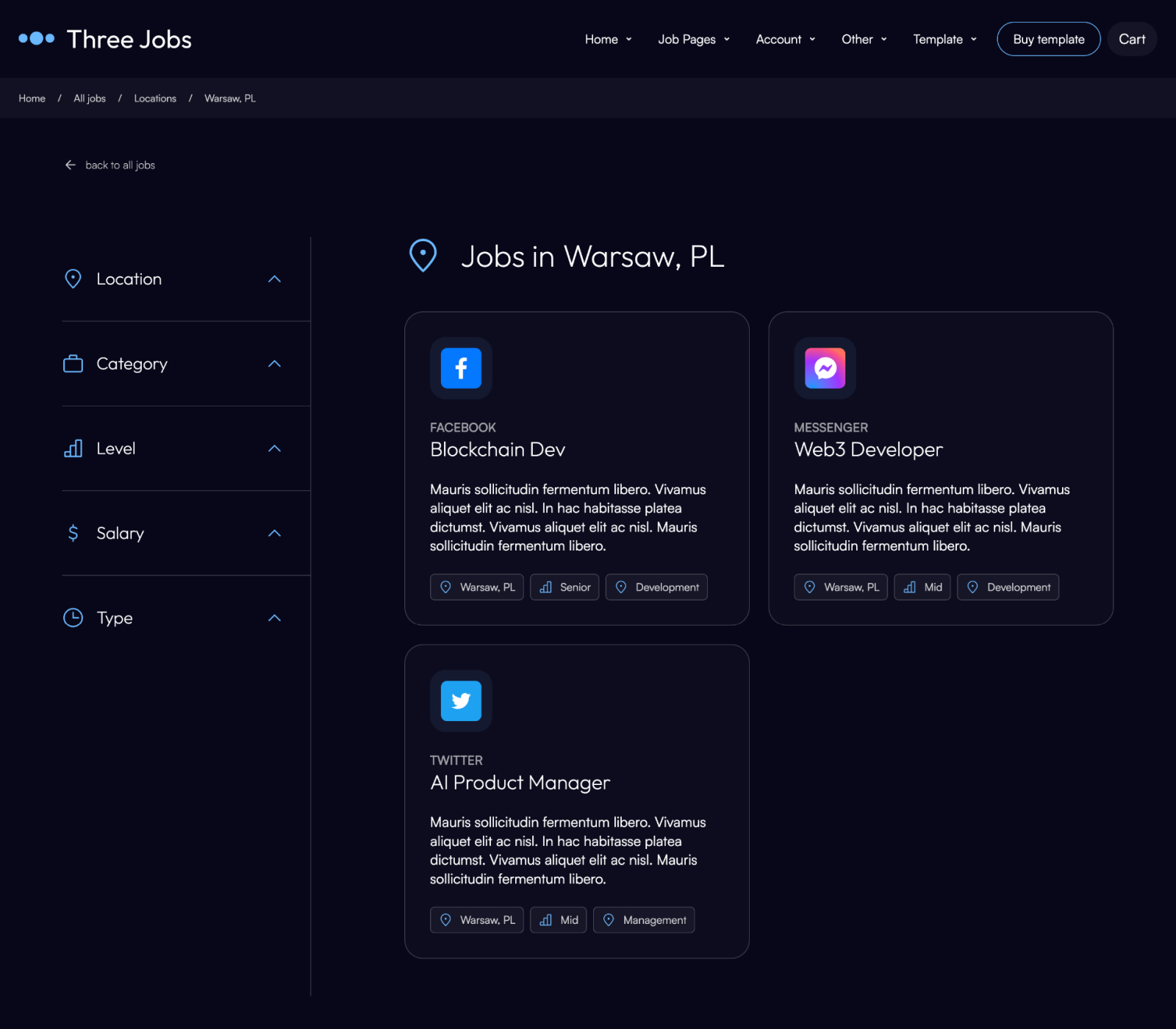Open the Facebook company logo
The height and width of the screenshot is (1029, 1176).
[461, 368]
